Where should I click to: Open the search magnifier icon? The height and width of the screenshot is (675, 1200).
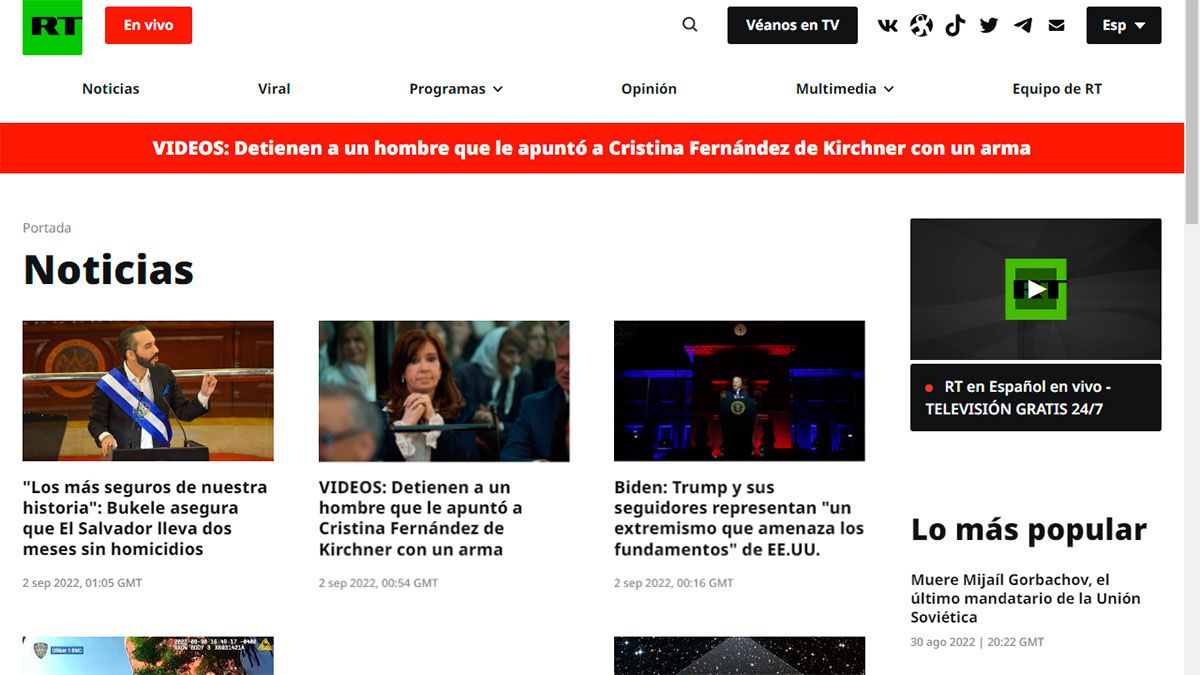coord(690,25)
